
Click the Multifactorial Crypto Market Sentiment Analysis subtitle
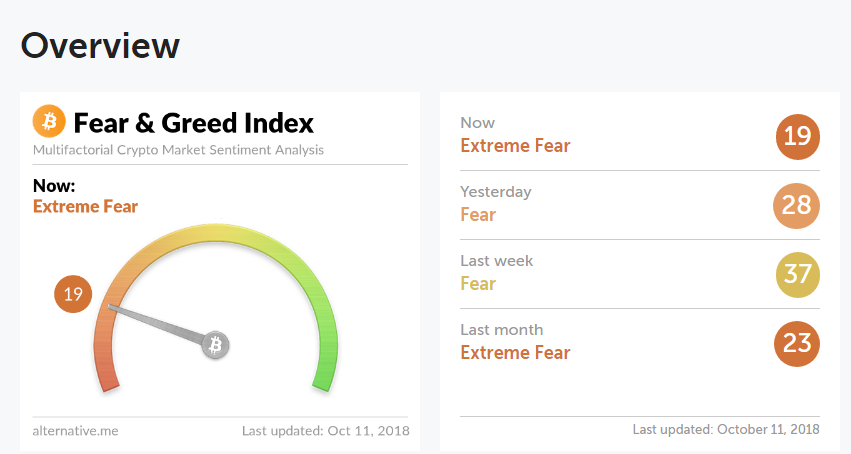point(178,150)
